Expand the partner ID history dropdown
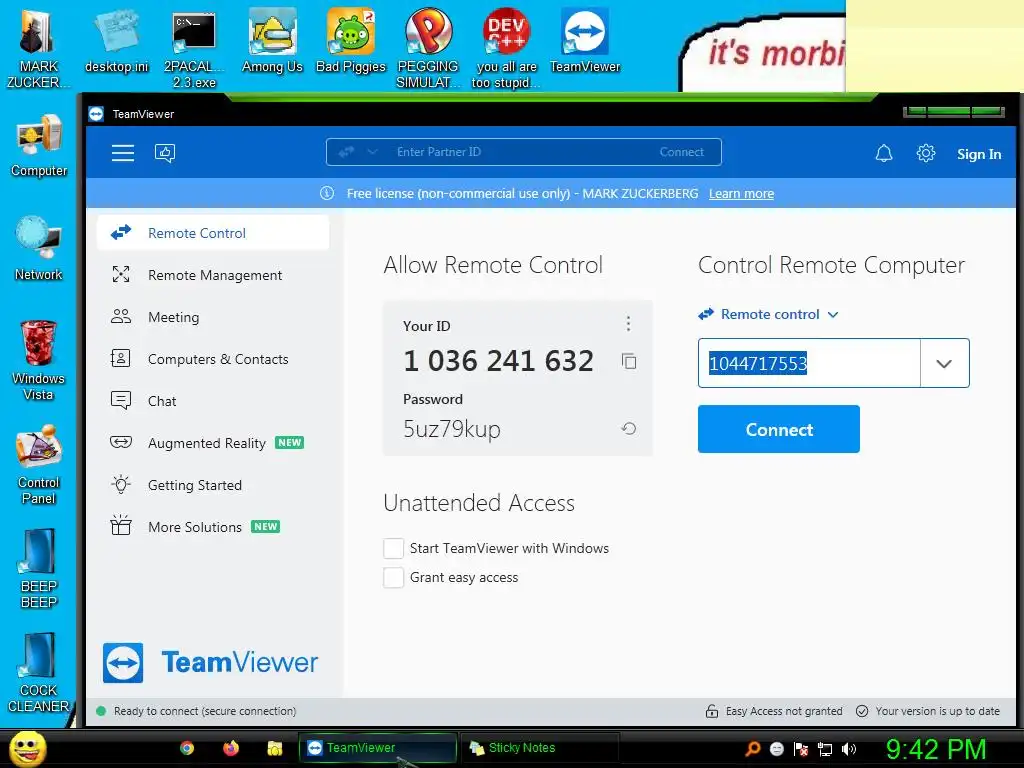Image resolution: width=1024 pixels, height=768 pixels. click(944, 363)
